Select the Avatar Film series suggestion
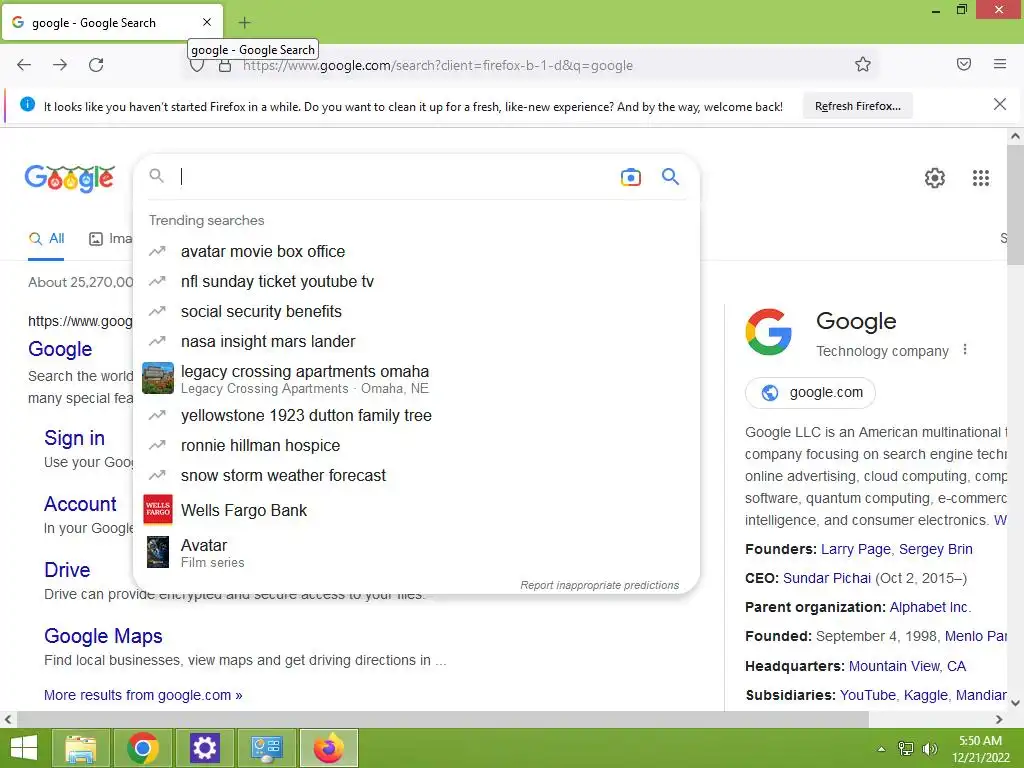The width and height of the screenshot is (1024, 768). pyautogui.click(x=416, y=552)
